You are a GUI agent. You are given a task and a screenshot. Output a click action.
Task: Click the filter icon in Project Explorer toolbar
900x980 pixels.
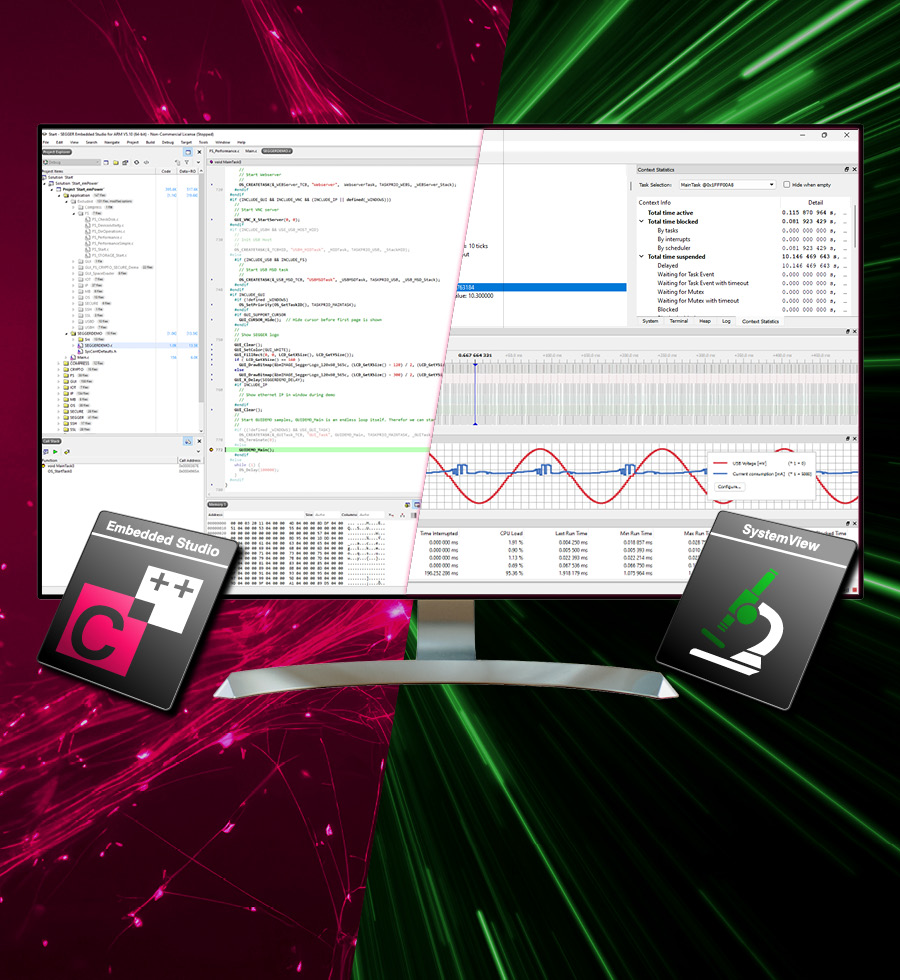(x=187, y=162)
